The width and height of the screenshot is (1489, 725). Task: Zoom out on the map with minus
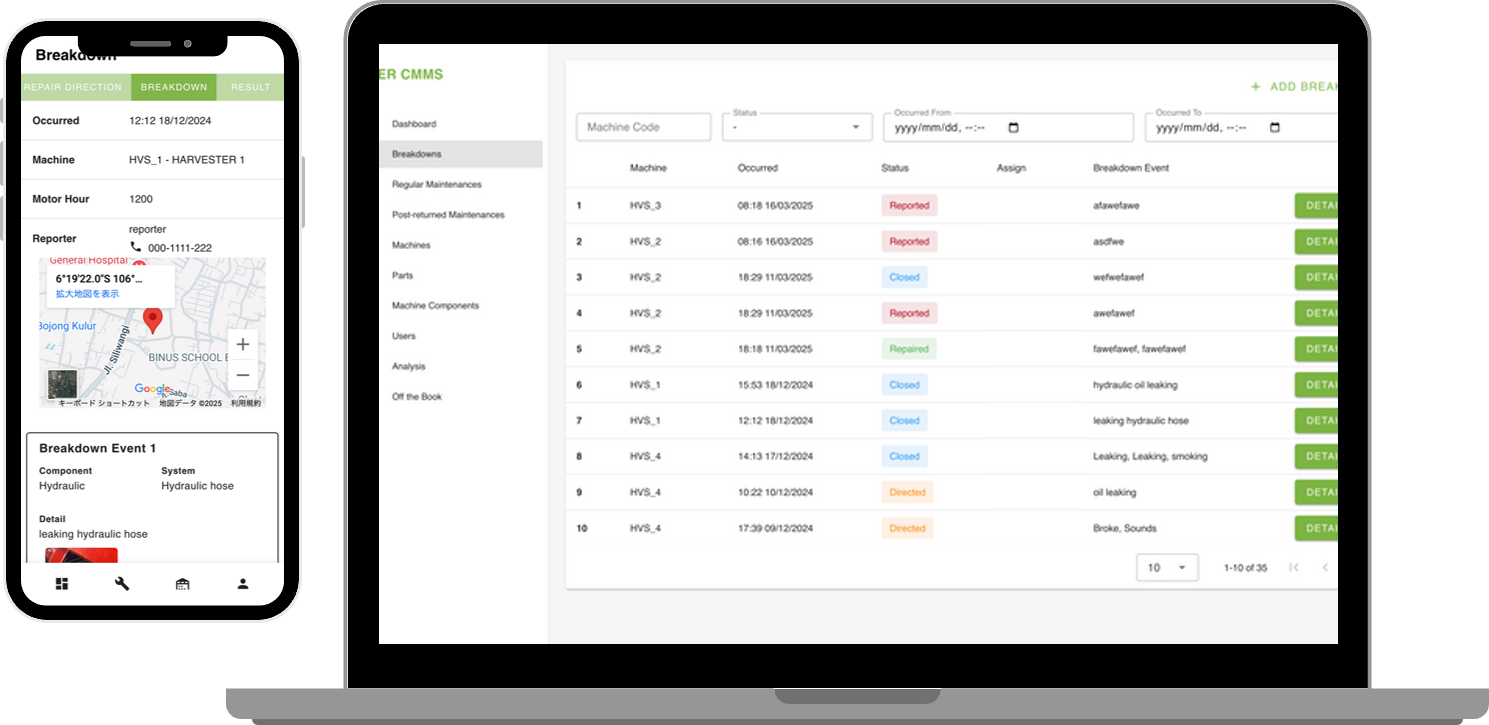(x=242, y=375)
